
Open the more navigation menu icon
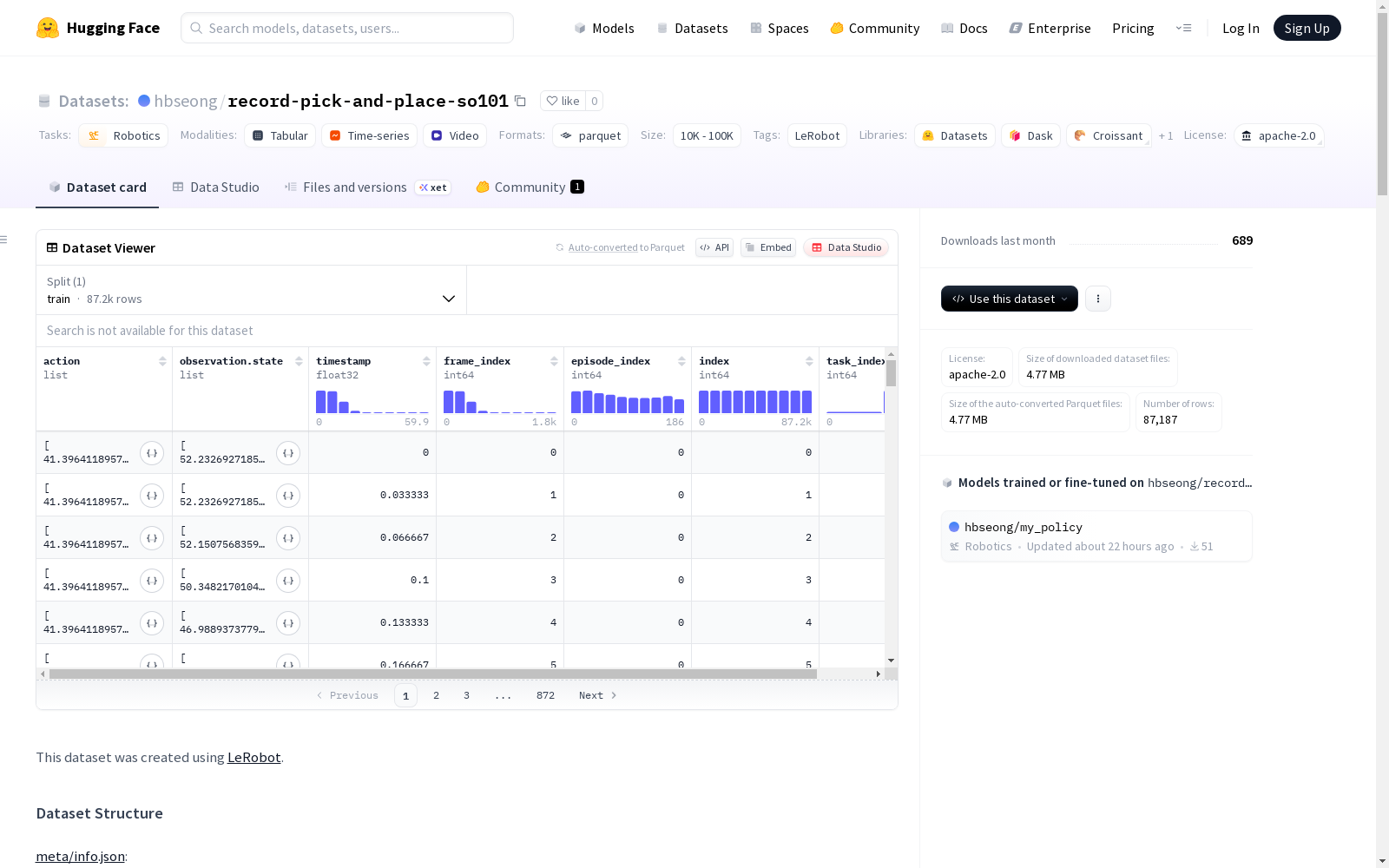click(x=1183, y=28)
